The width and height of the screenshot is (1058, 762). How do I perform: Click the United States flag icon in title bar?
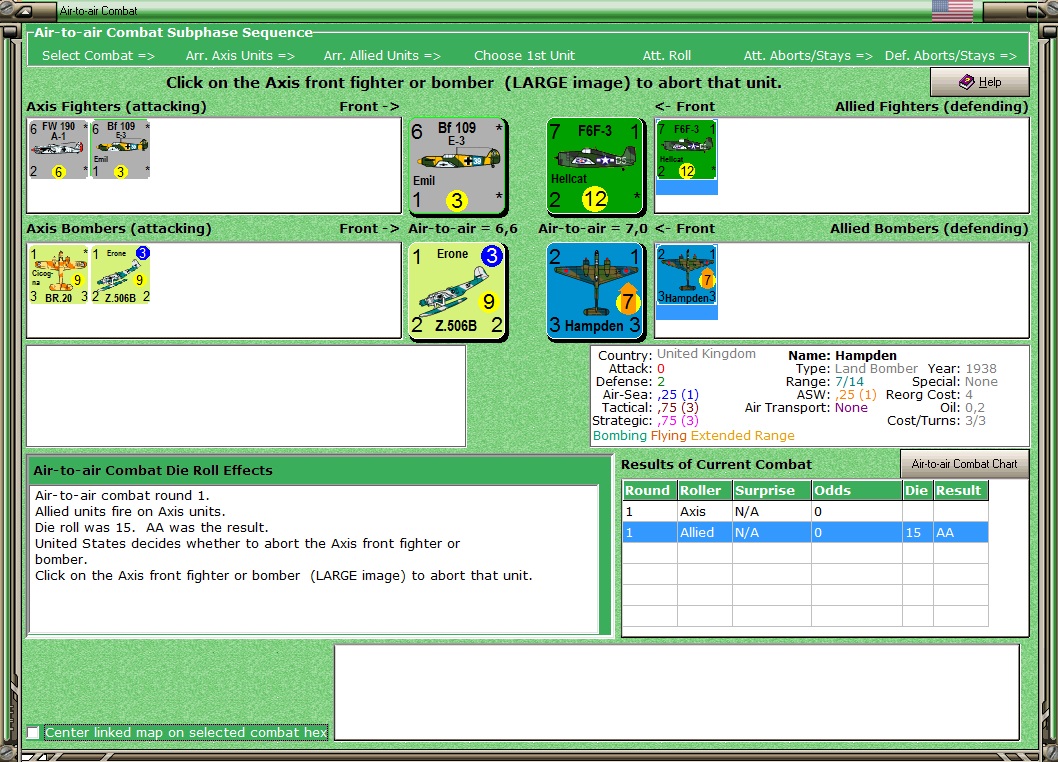click(x=952, y=11)
